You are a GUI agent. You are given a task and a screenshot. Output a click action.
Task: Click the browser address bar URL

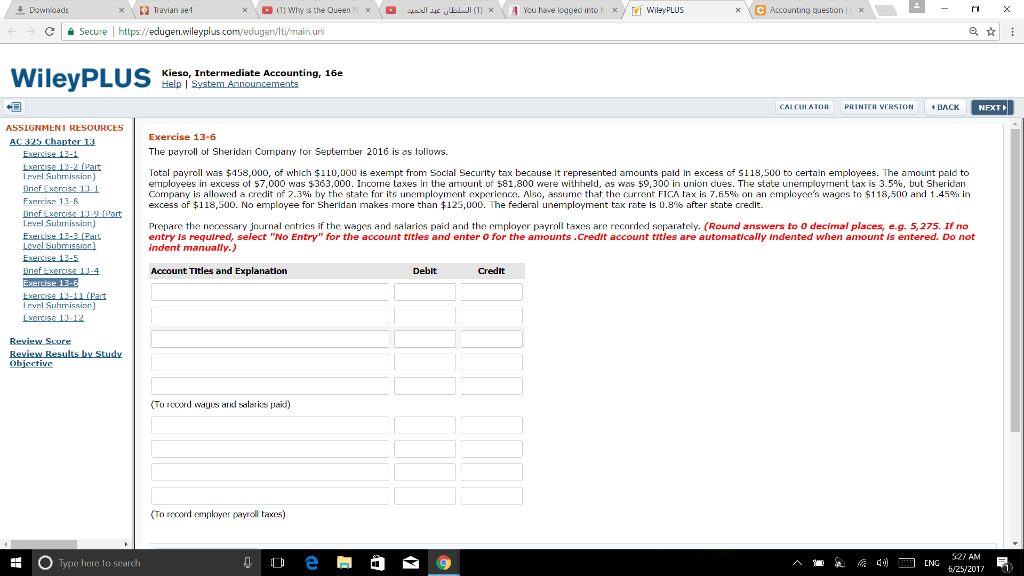point(221,31)
